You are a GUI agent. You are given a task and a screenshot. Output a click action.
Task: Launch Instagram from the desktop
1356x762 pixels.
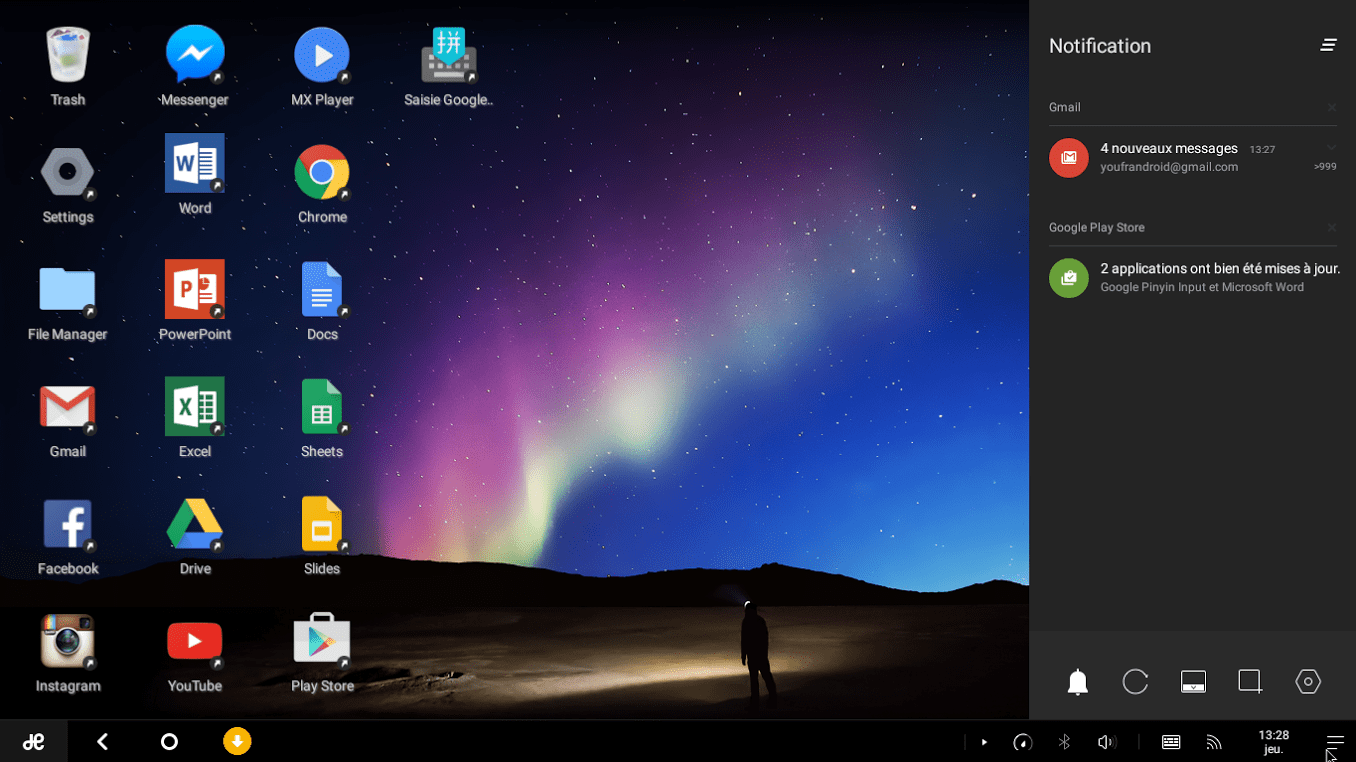tap(67, 641)
